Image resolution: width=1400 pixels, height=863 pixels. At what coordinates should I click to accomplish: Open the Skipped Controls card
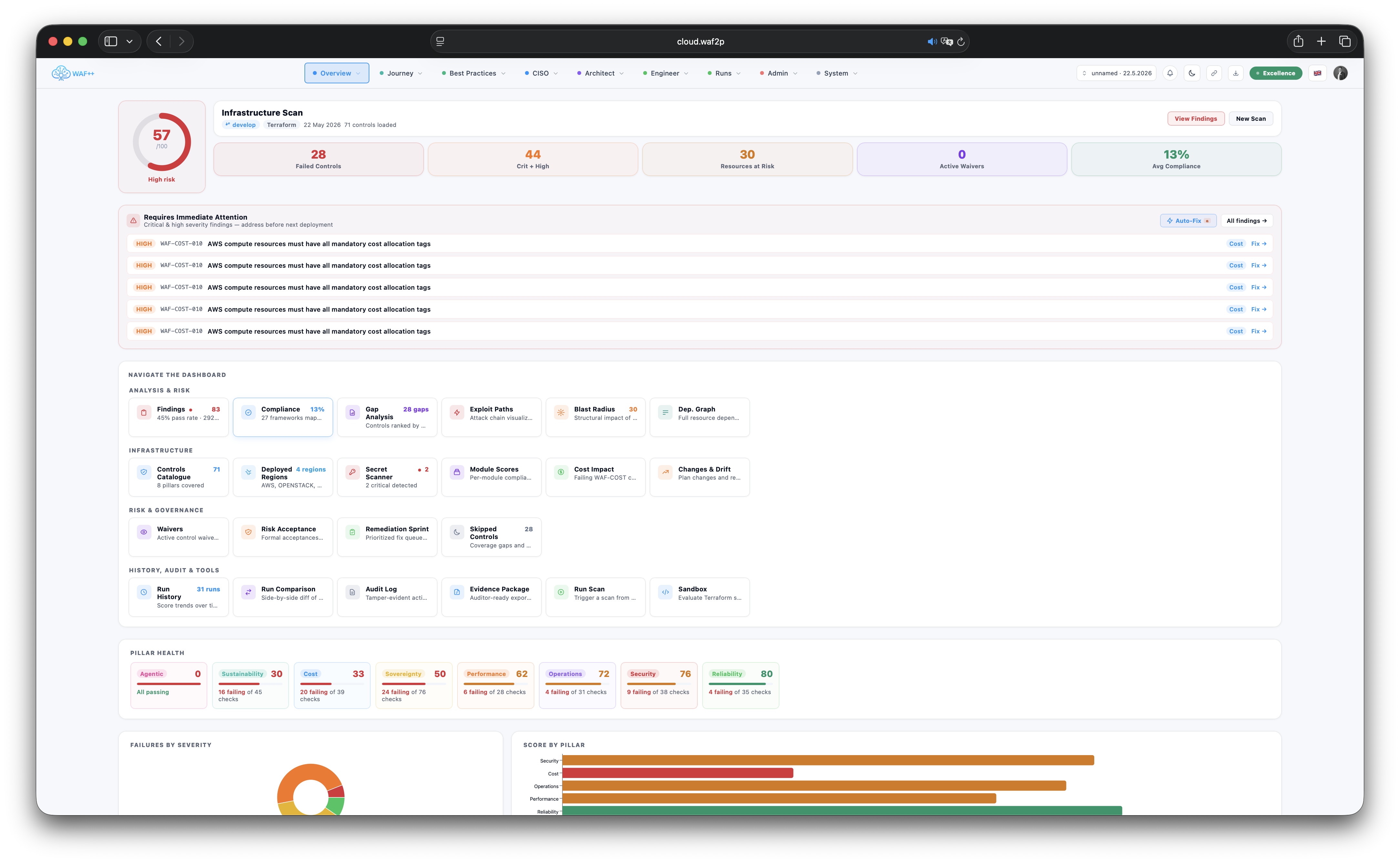(x=491, y=537)
